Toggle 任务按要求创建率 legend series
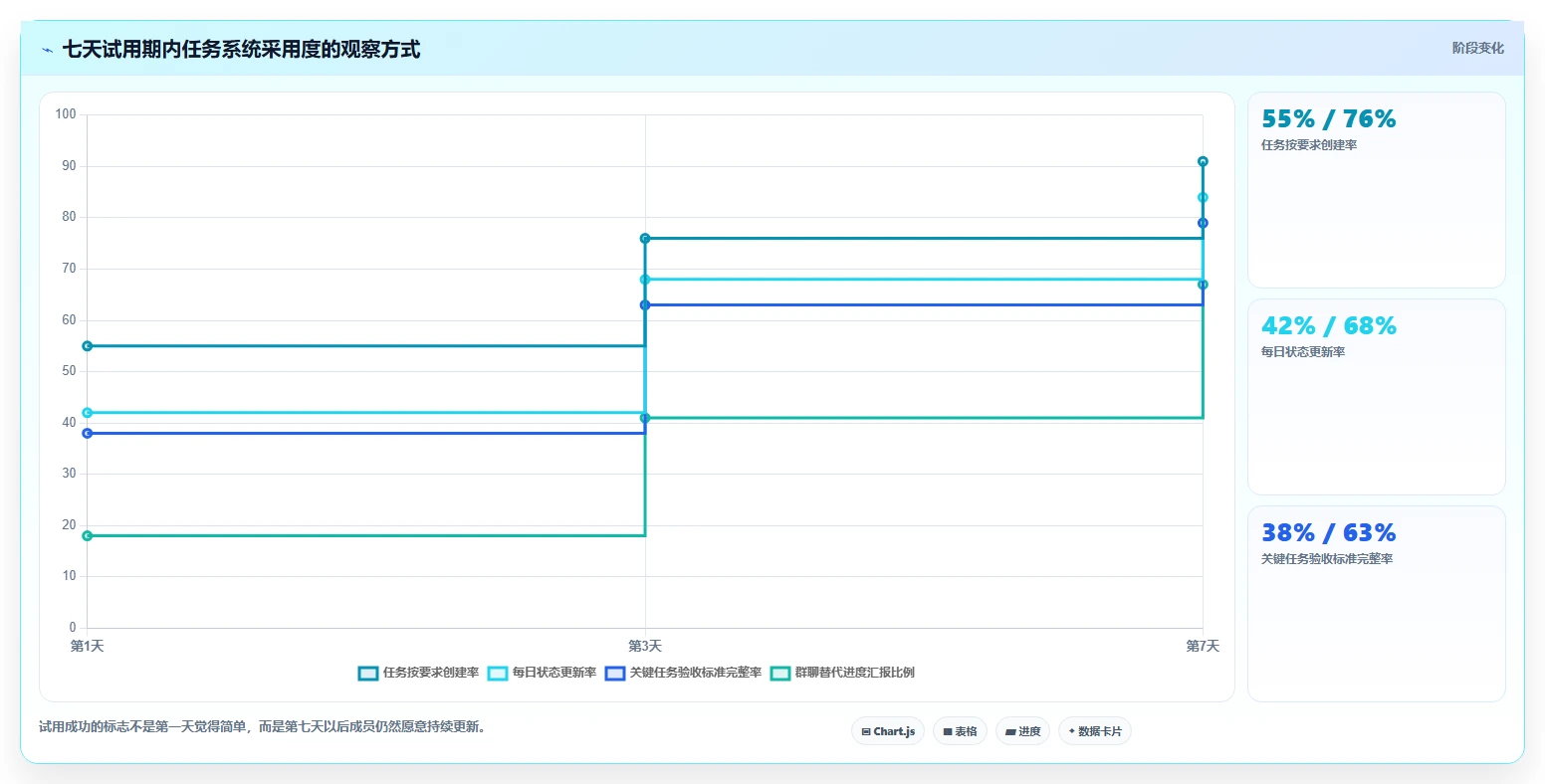1545x784 pixels. pyautogui.click(x=418, y=673)
